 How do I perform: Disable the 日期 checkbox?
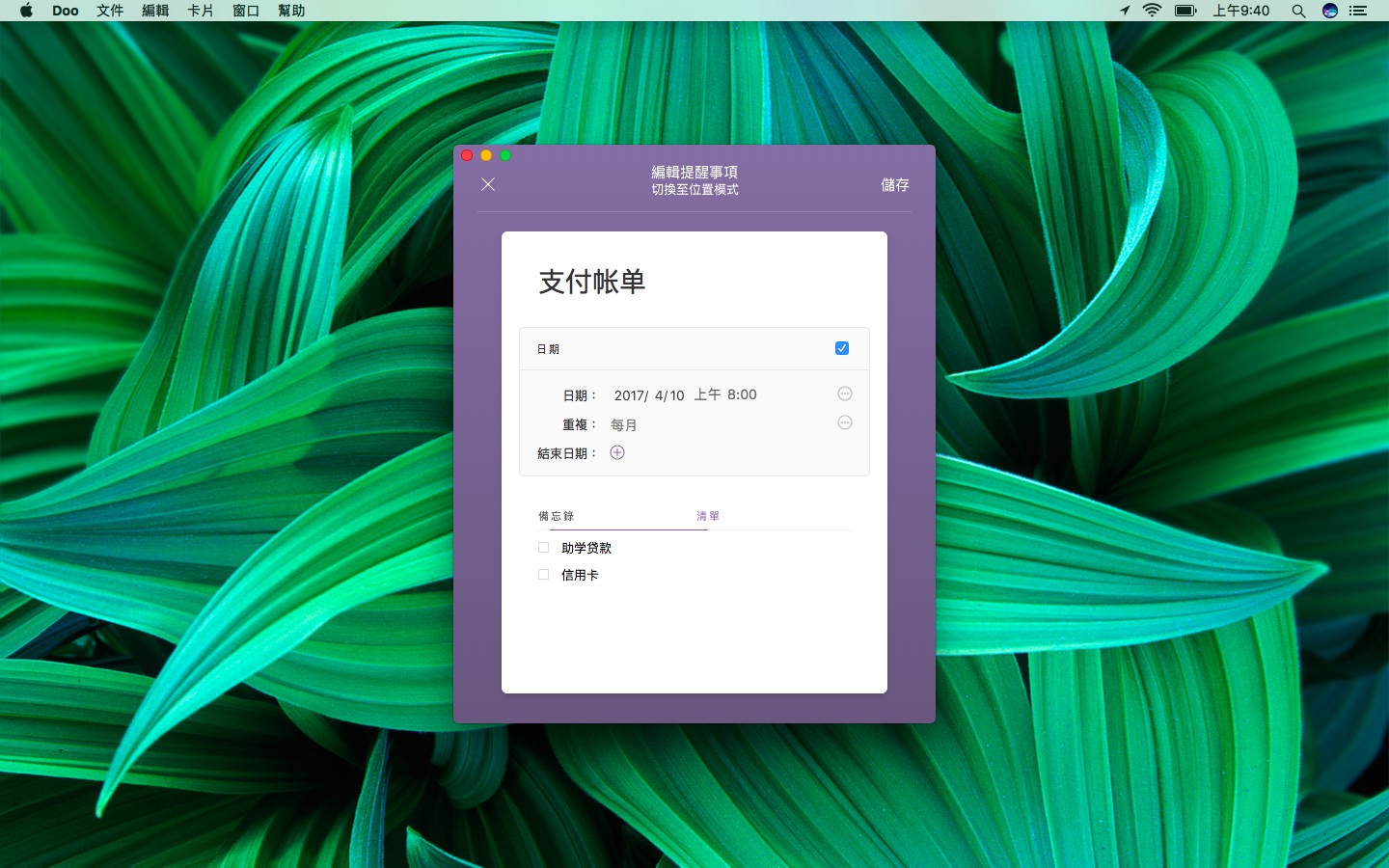click(842, 348)
